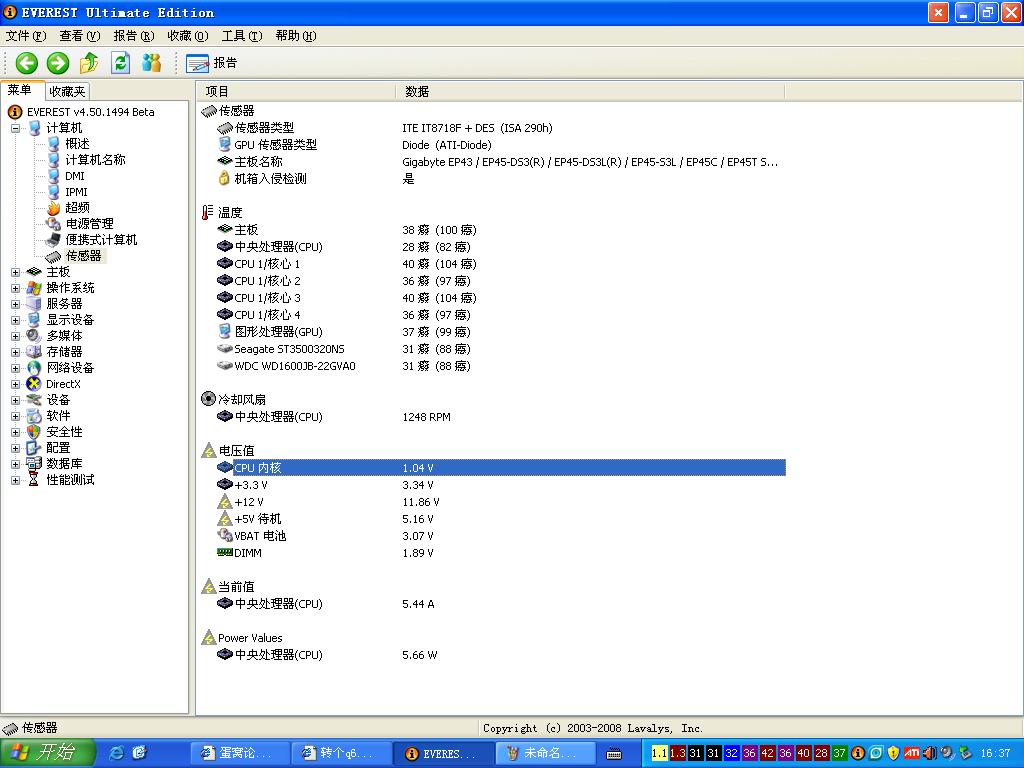Click the yellow 1.1 tray indicator
Image resolution: width=1024 pixels, height=768 pixels.
[660, 753]
